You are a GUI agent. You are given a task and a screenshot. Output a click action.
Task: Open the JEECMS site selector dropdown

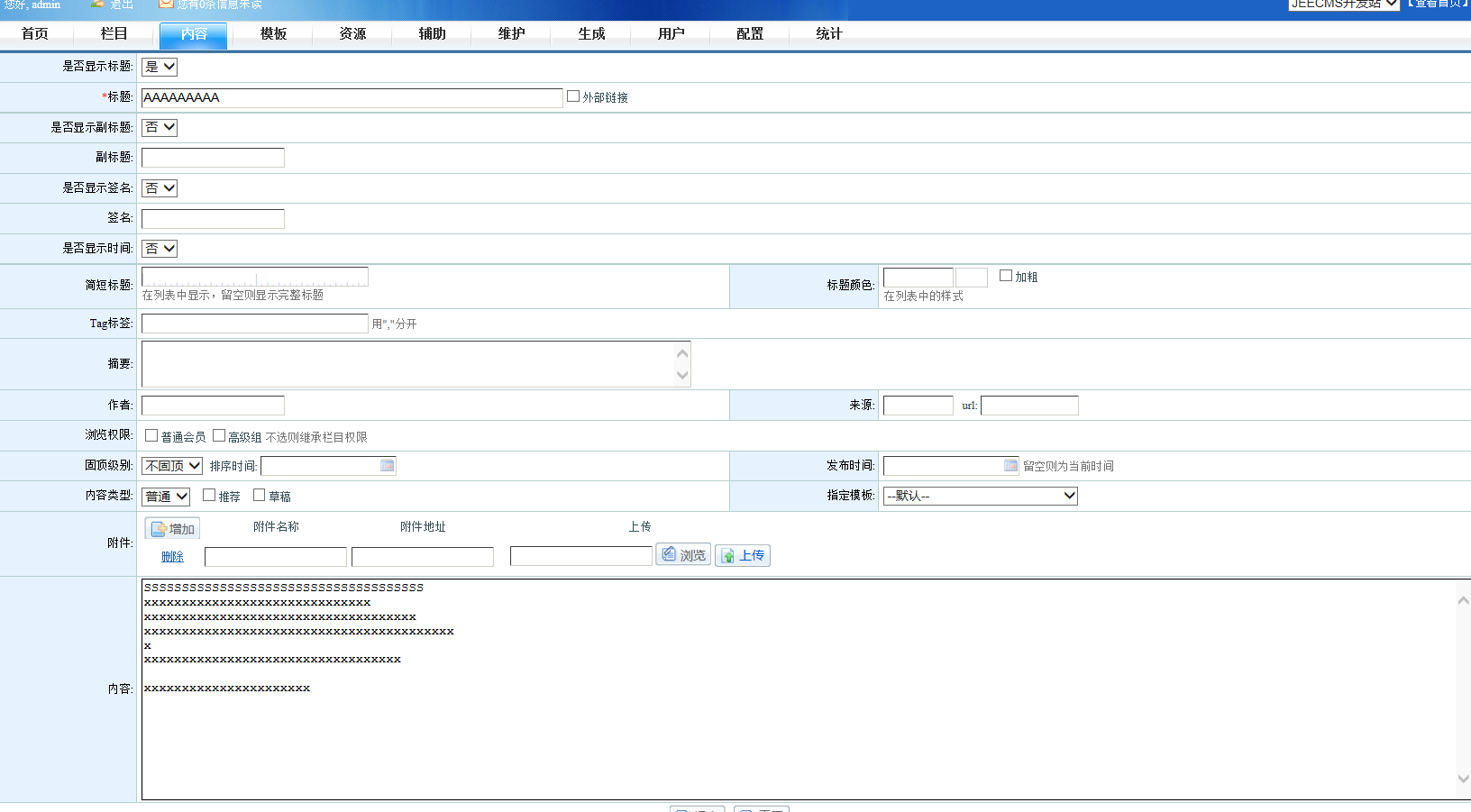click(x=1344, y=5)
